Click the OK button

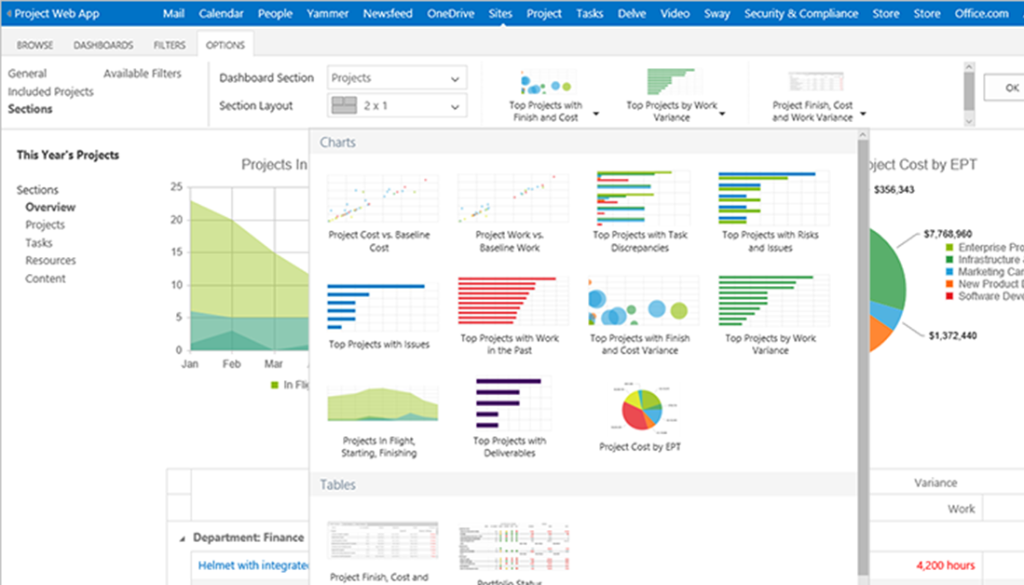coord(1006,87)
